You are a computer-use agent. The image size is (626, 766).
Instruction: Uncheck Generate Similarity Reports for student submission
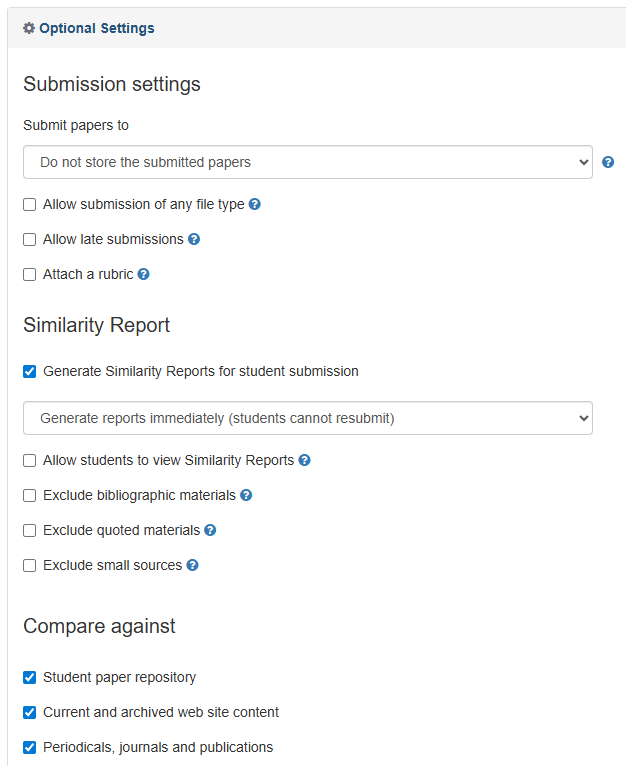[30, 372]
